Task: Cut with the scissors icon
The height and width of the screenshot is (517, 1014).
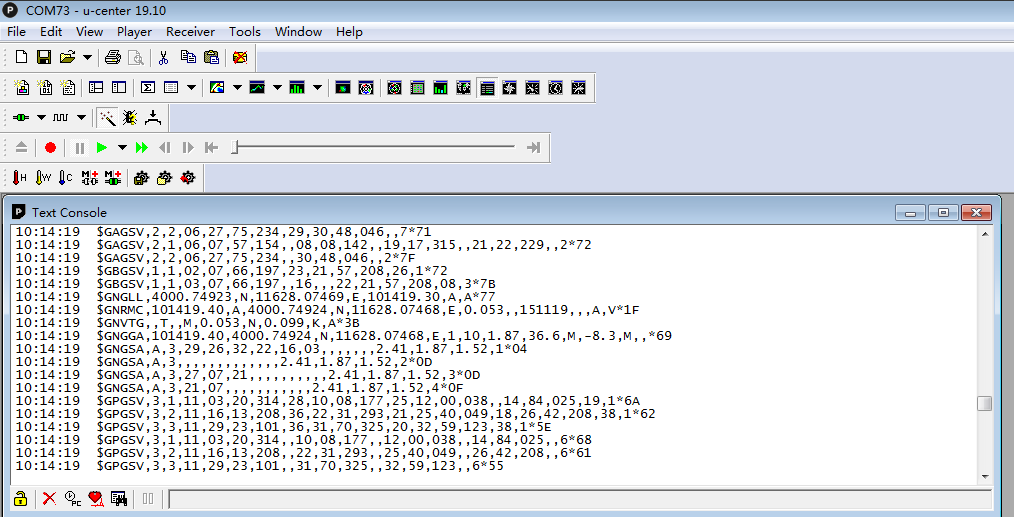Action: click(163, 57)
